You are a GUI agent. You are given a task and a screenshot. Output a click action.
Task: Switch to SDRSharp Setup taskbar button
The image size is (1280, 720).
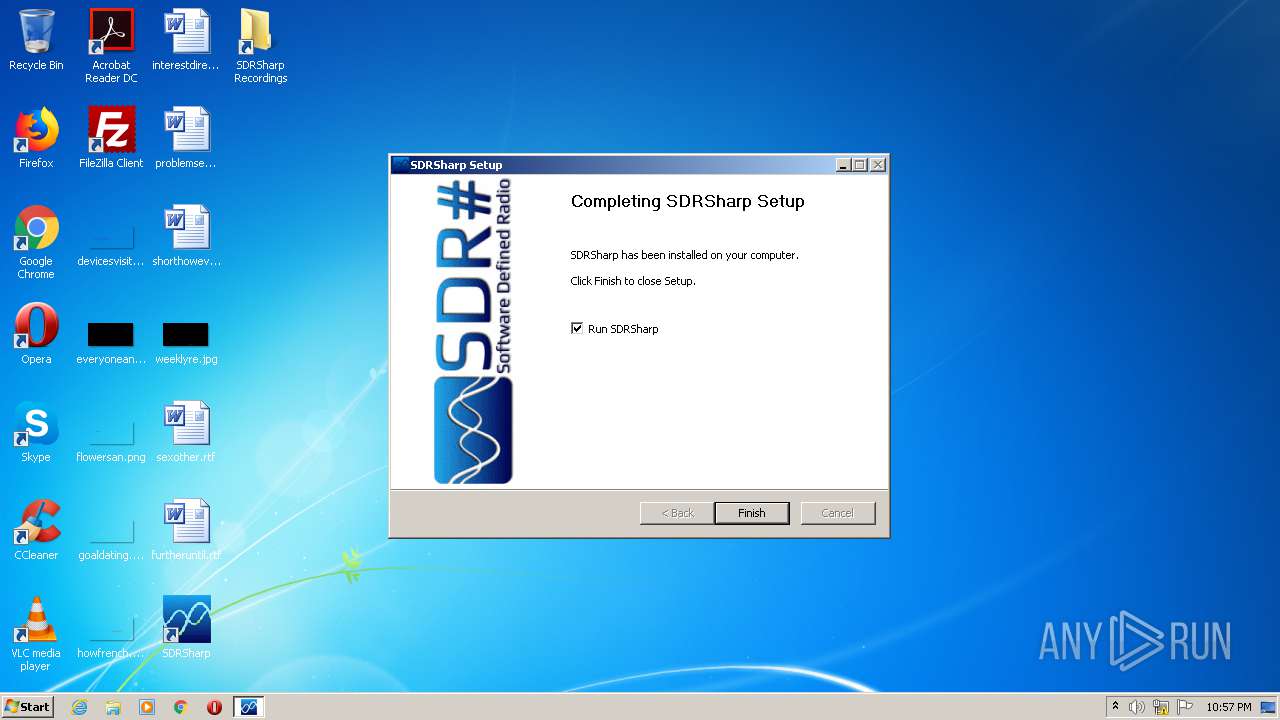click(248, 707)
